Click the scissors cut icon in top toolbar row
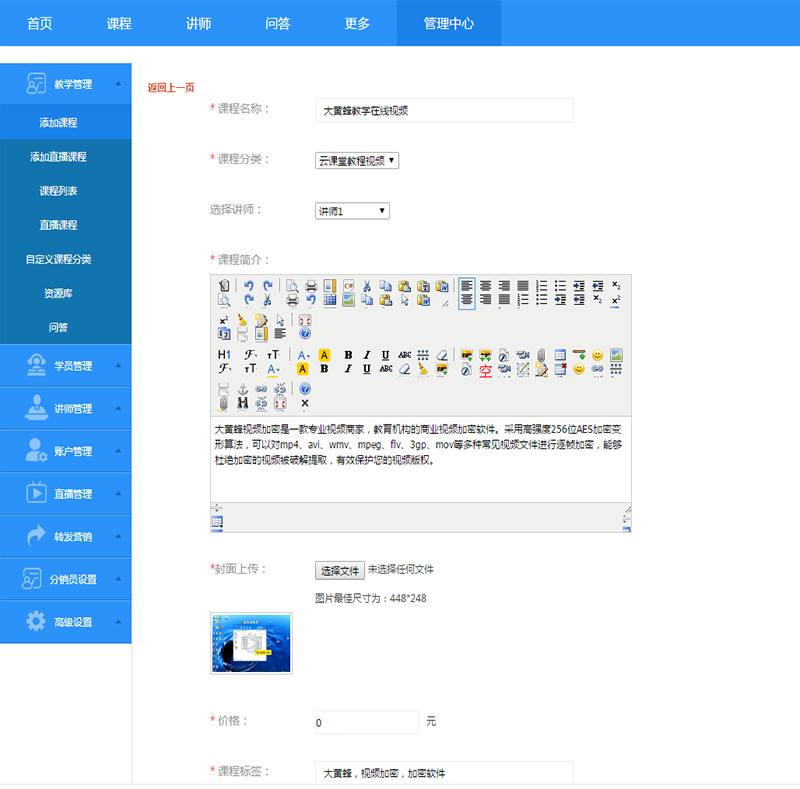 pos(367,285)
